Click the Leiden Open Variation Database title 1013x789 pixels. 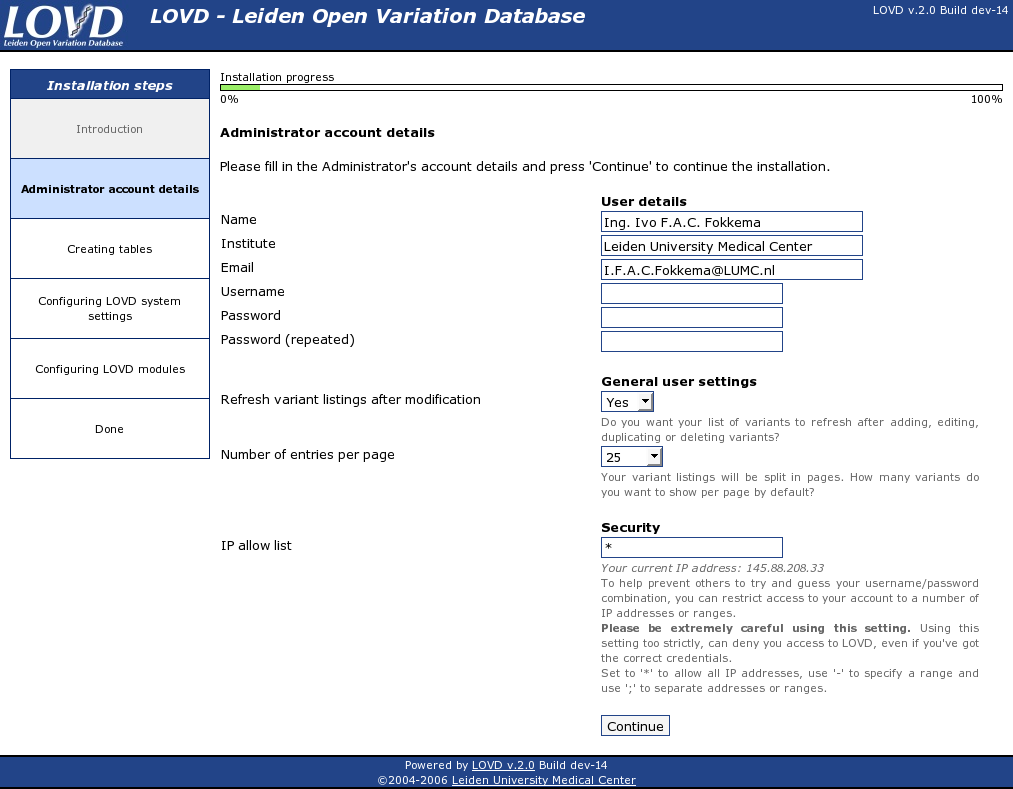368,16
